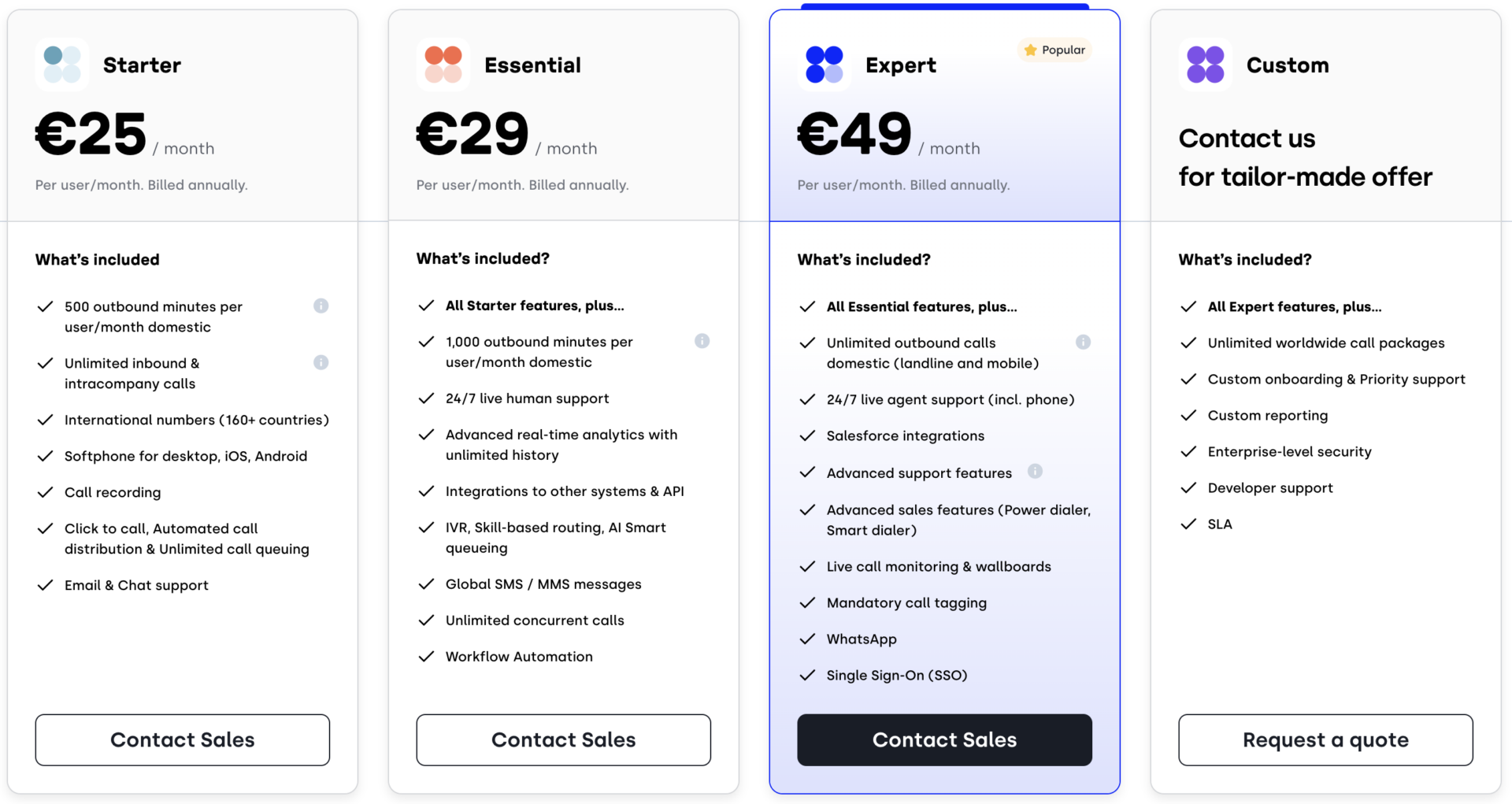Click Request a quote for the Custom plan
The height and width of the screenshot is (804, 1512).
point(1325,739)
